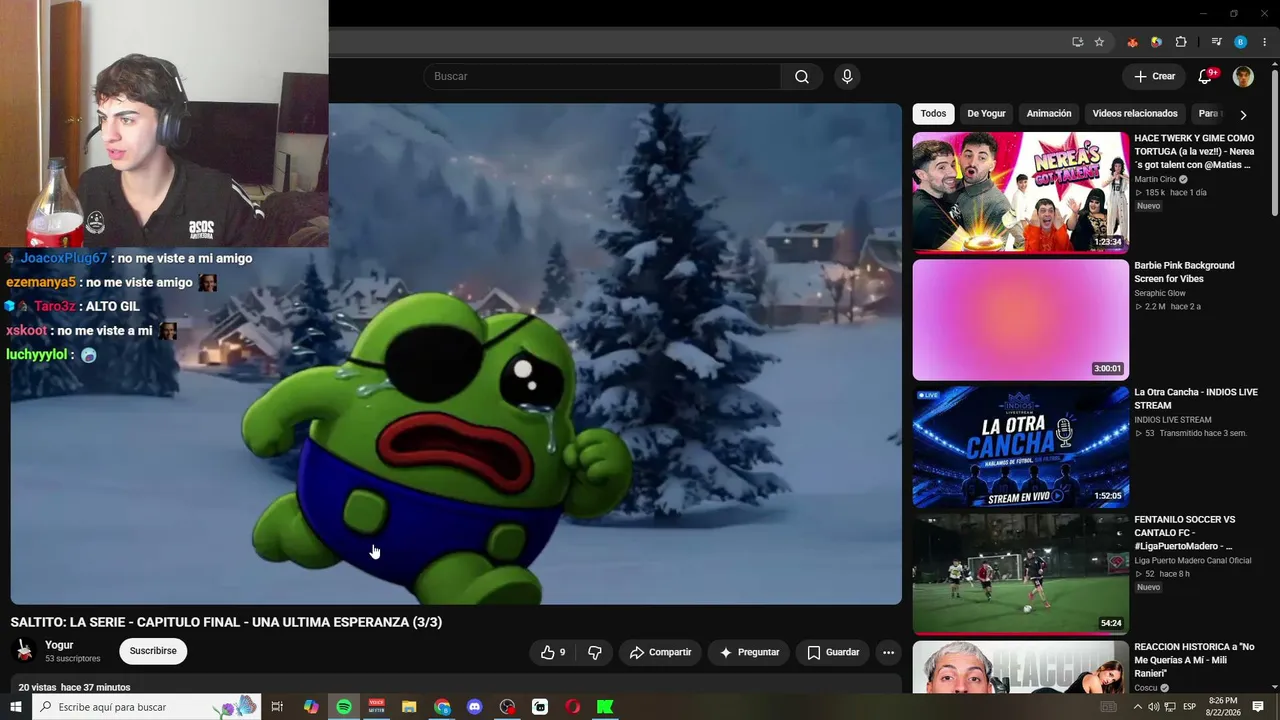
Task: Click into the YouTube Buscar search field
Action: pyautogui.click(x=602, y=77)
